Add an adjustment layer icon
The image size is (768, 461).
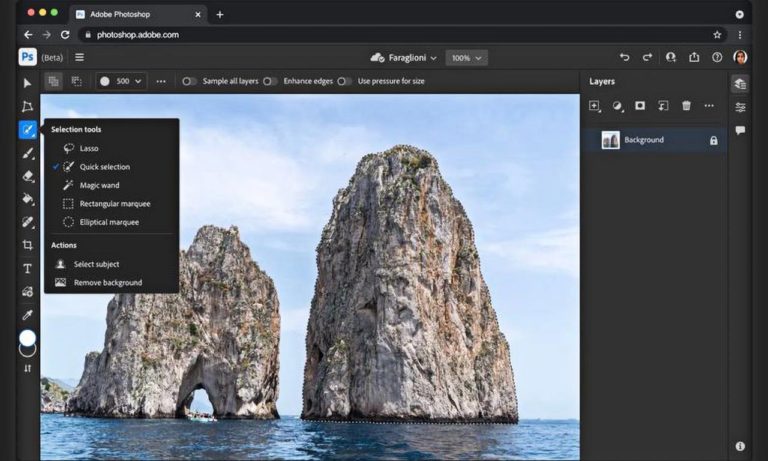pos(617,106)
